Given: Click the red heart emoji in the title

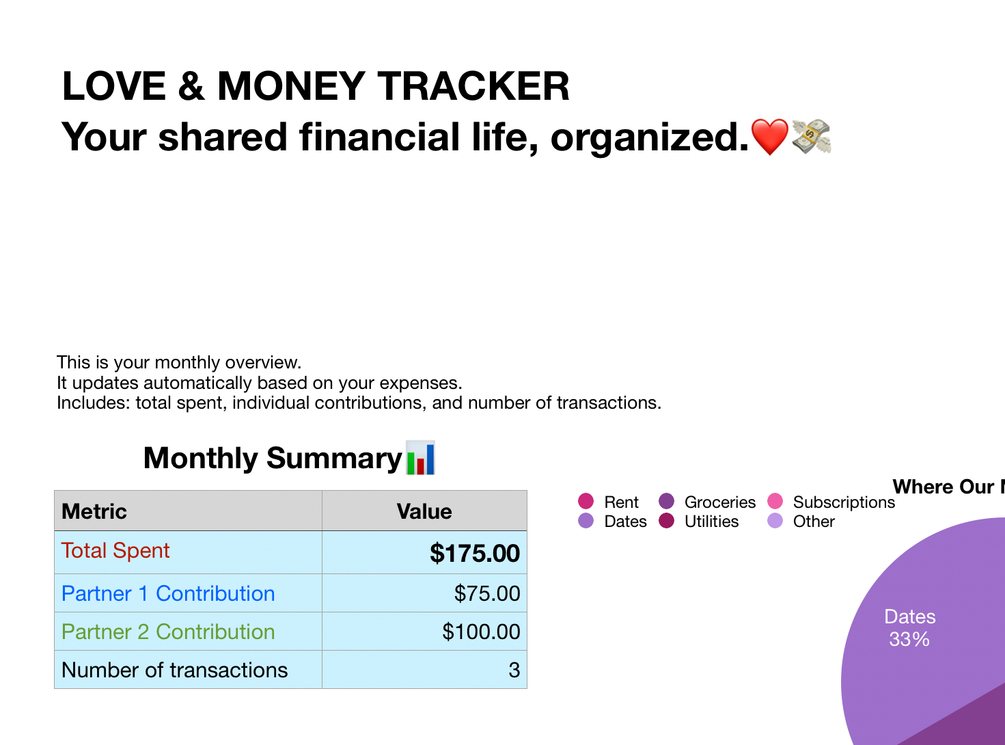Looking at the screenshot, I should tap(769, 137).
